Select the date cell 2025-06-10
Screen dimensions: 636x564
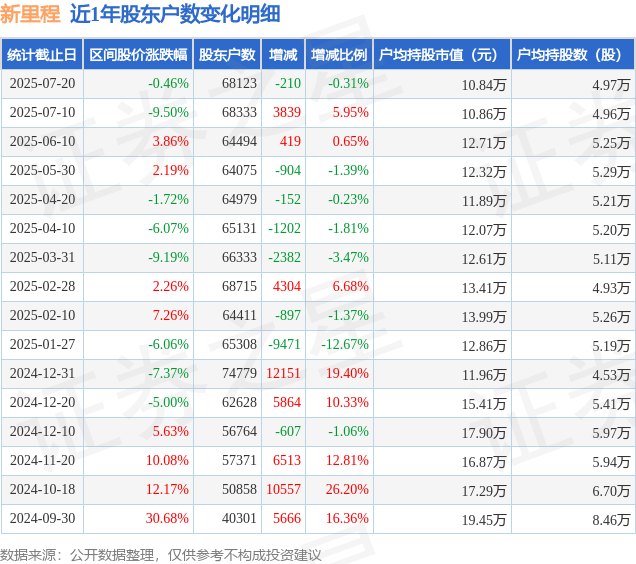coord(43,141)
